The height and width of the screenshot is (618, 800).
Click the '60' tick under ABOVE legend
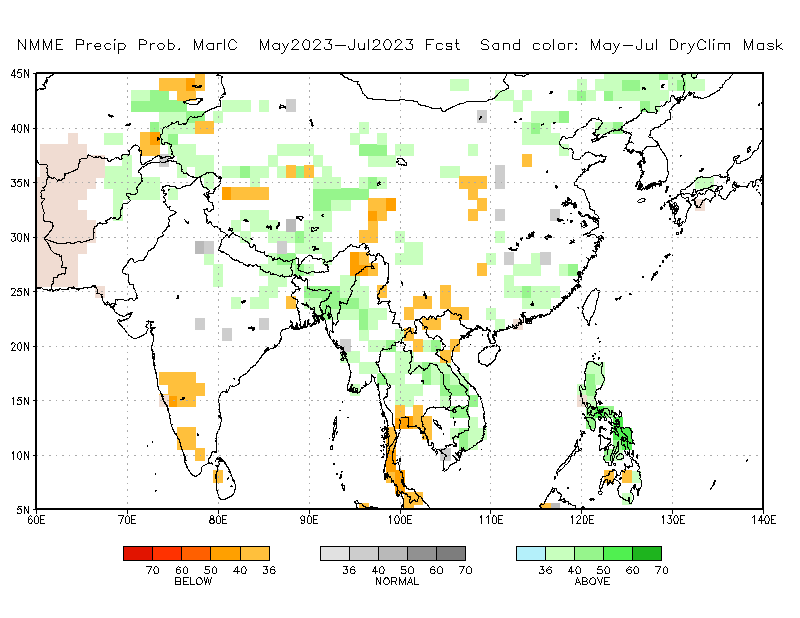pyautogui.click(x=633, y=570)
